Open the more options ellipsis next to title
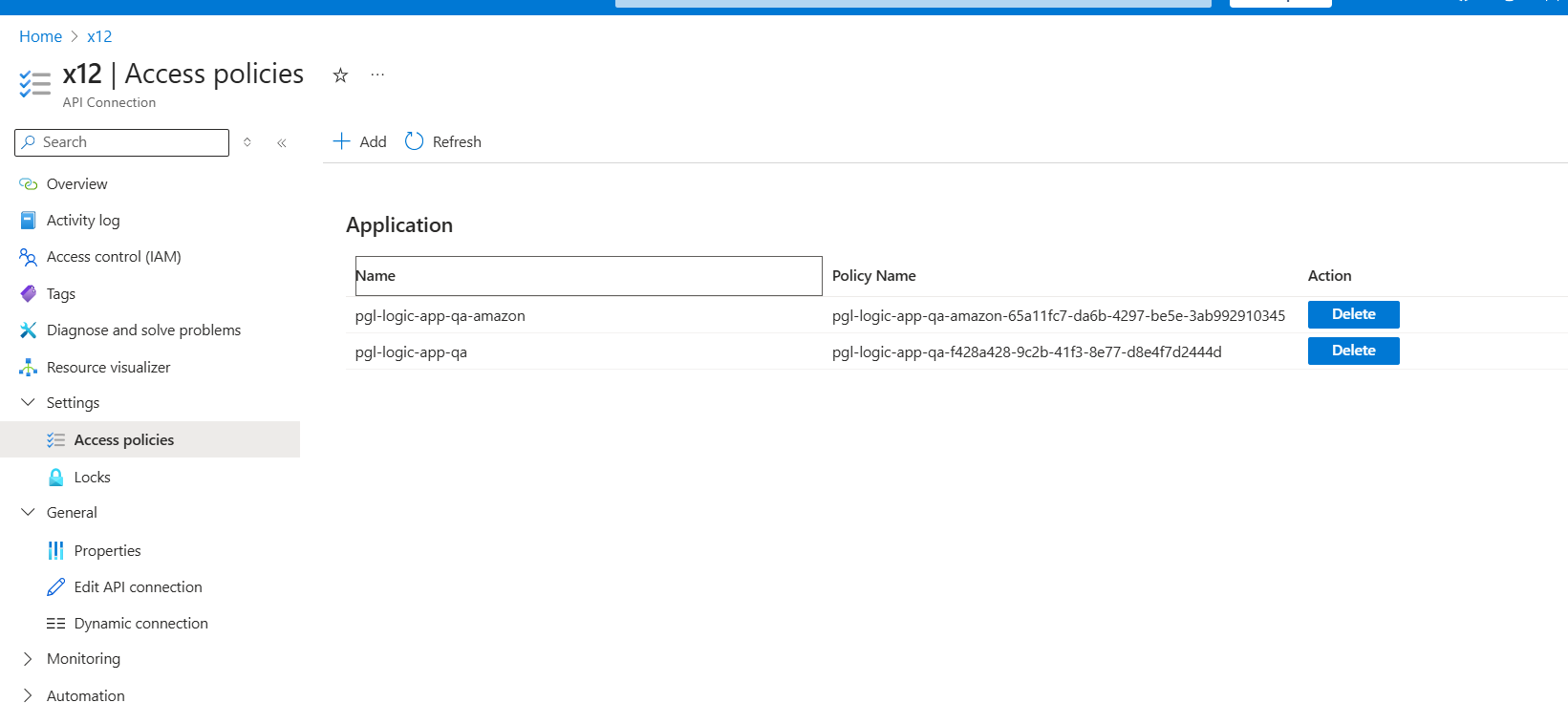 click(x=377, y=75)
